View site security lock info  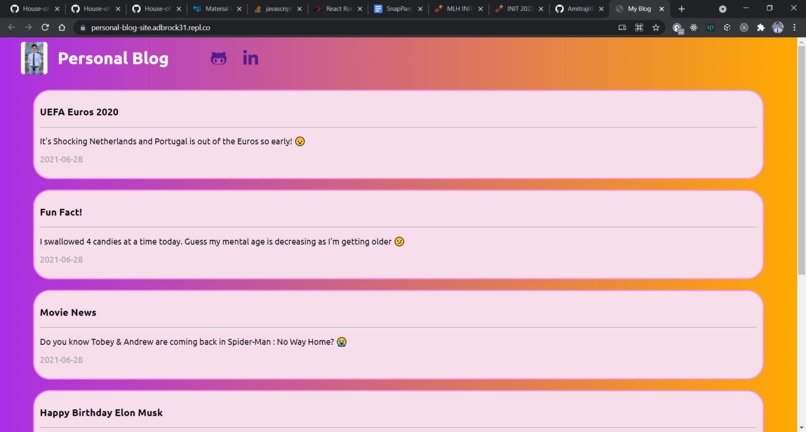(82, 28)
